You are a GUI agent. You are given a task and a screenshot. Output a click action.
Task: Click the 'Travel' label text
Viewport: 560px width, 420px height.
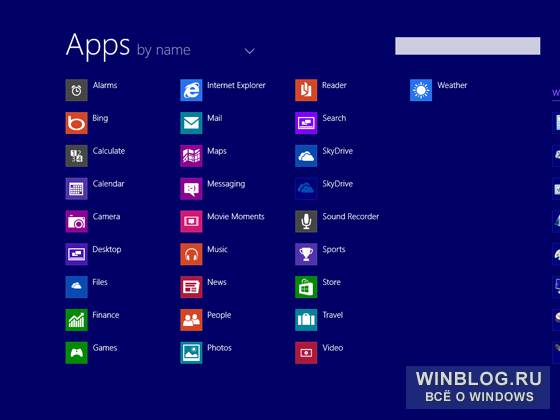point(332,315)
